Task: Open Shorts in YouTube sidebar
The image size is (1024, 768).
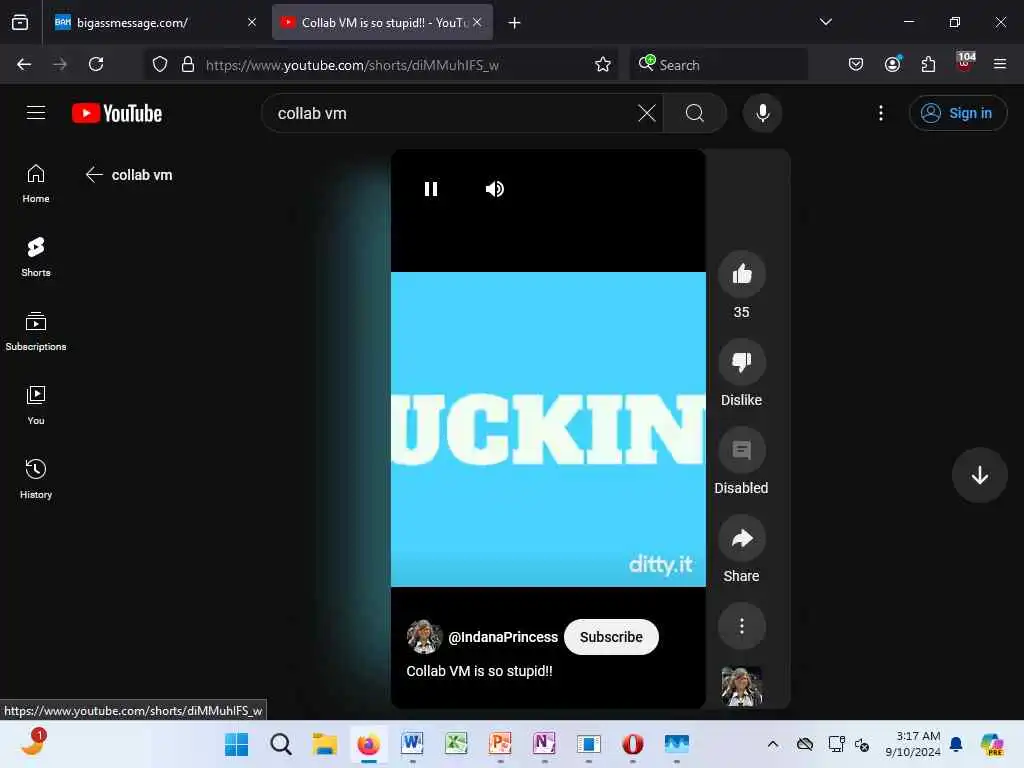Action: 36,257
